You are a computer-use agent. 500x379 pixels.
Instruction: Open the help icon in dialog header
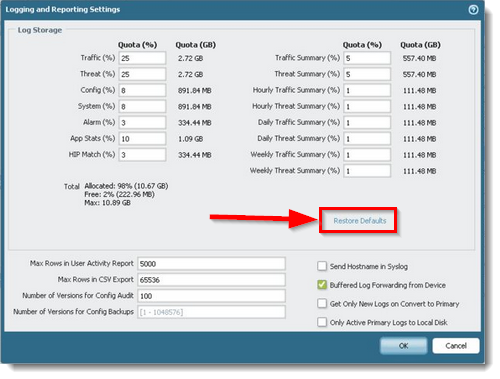pyautogui.click(x=473, y=10)
